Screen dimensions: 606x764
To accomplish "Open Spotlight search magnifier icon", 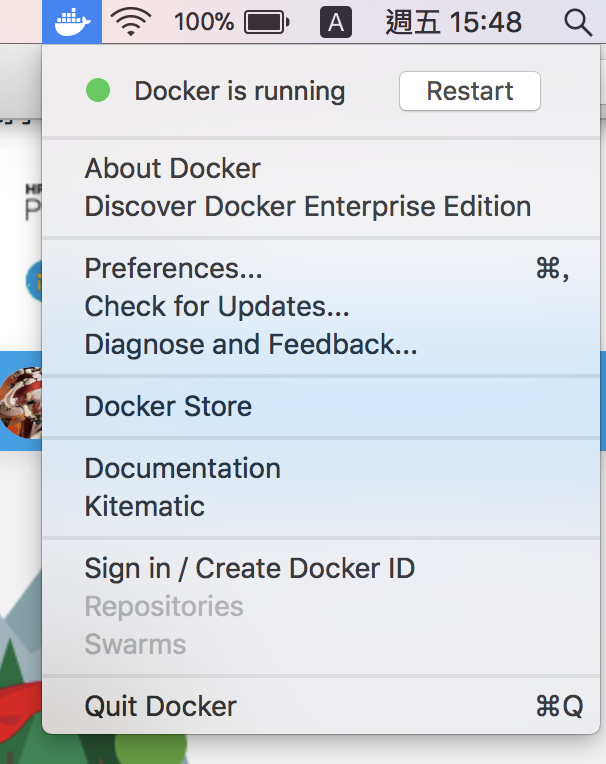I will [578, 21].
